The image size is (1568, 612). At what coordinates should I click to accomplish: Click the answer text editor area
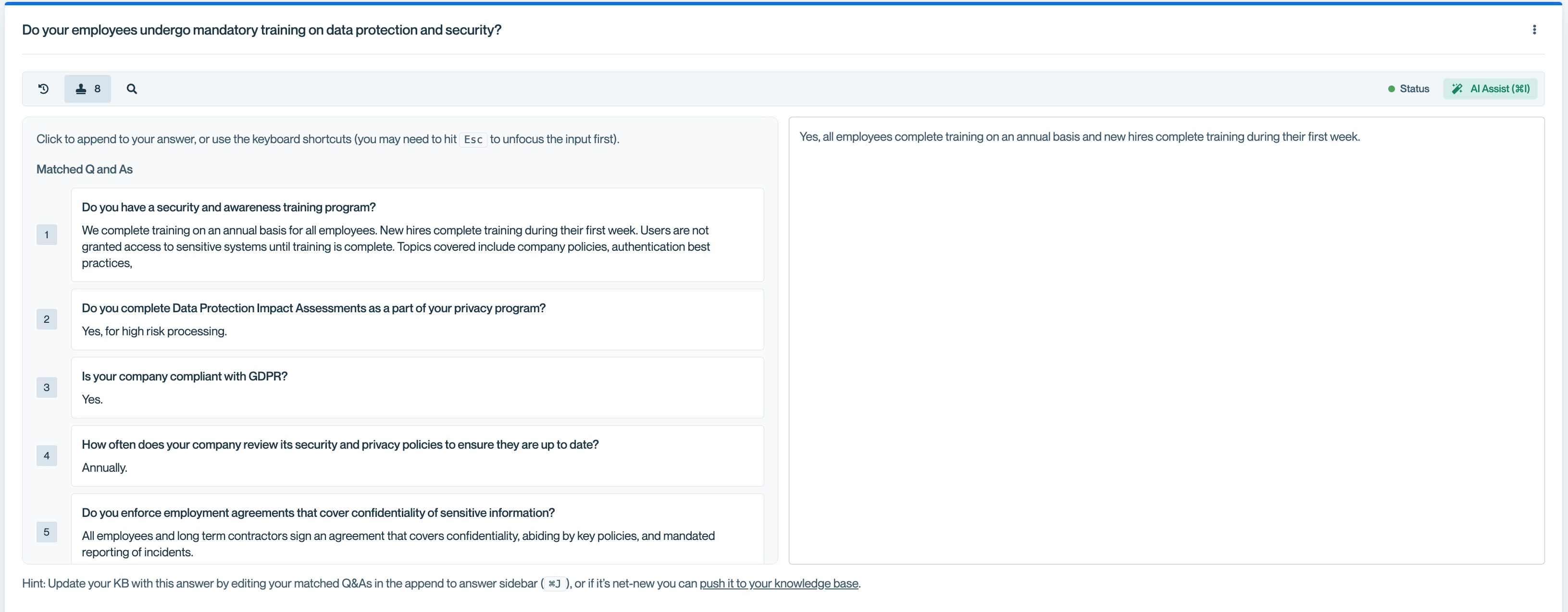click(x=1166, y=341)
